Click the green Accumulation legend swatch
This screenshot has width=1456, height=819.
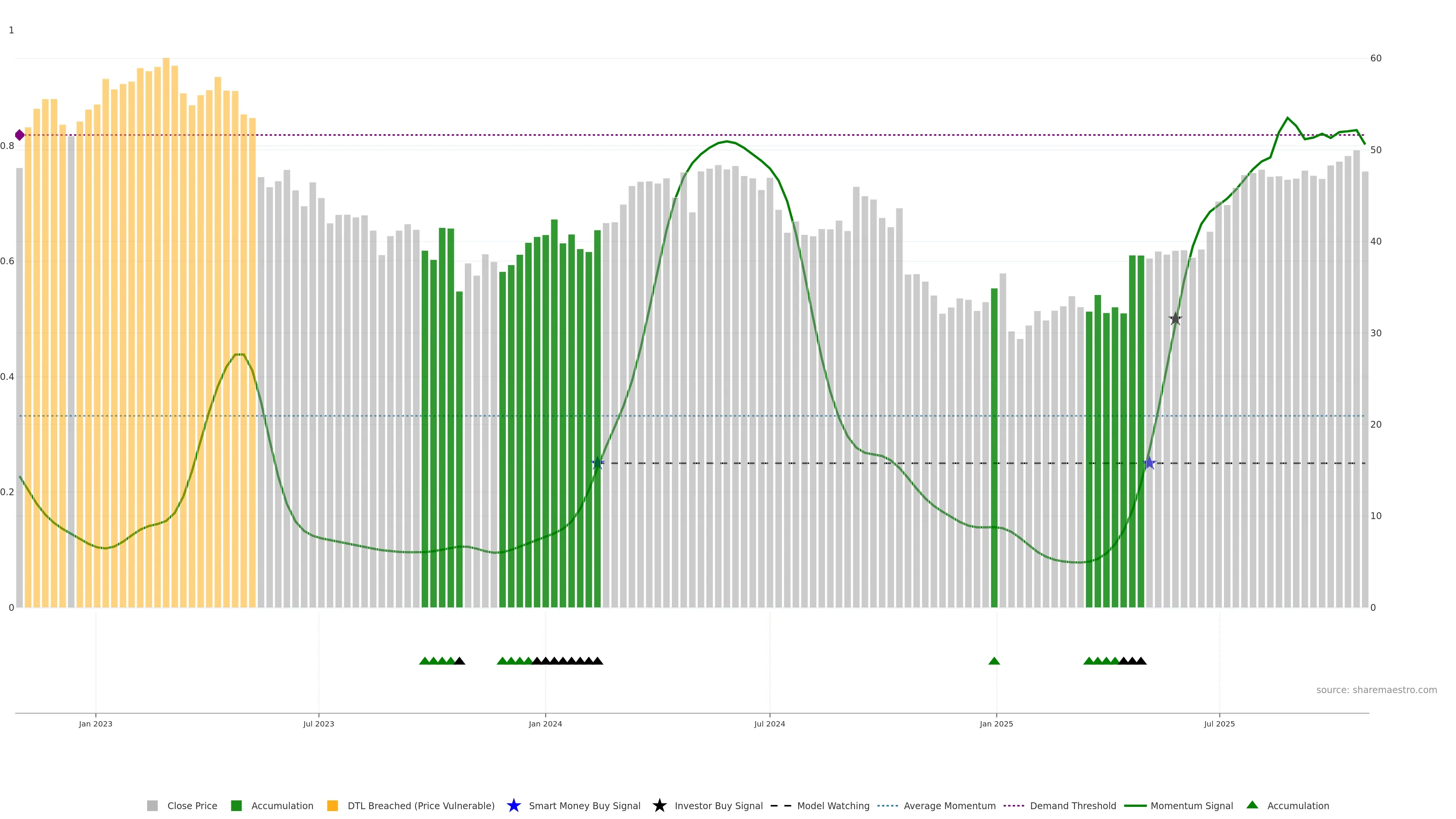pos(236,806)
